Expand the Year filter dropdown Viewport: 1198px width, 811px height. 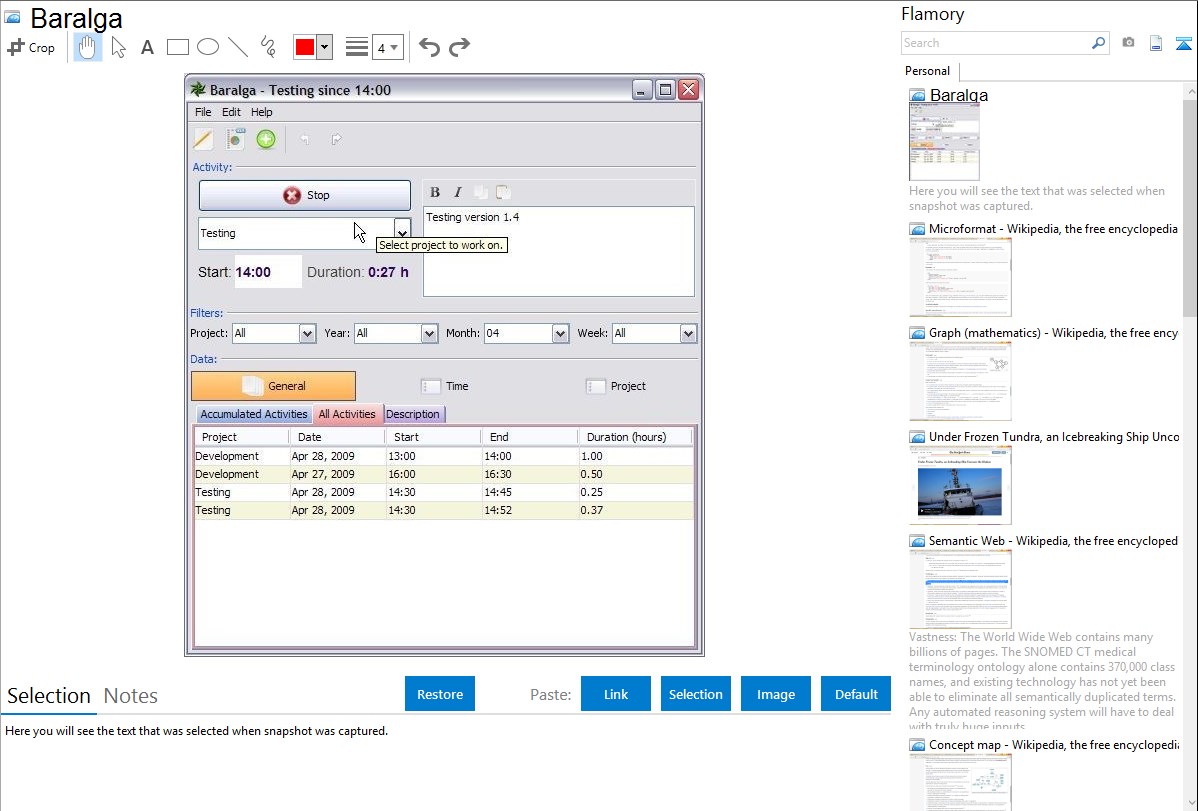[x=429, y=333]
